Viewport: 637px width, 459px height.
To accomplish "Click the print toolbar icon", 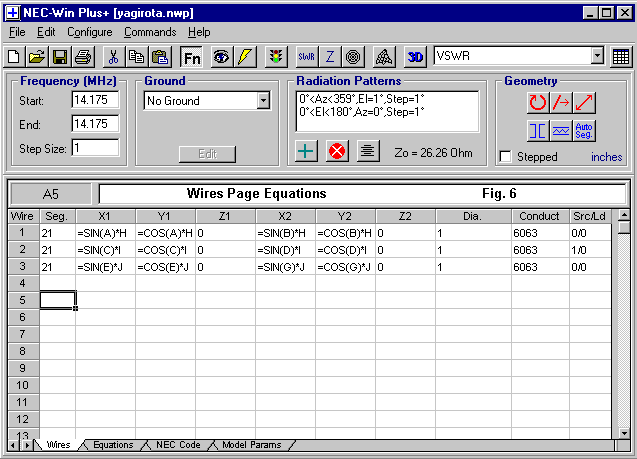I will tap(83, 57).
